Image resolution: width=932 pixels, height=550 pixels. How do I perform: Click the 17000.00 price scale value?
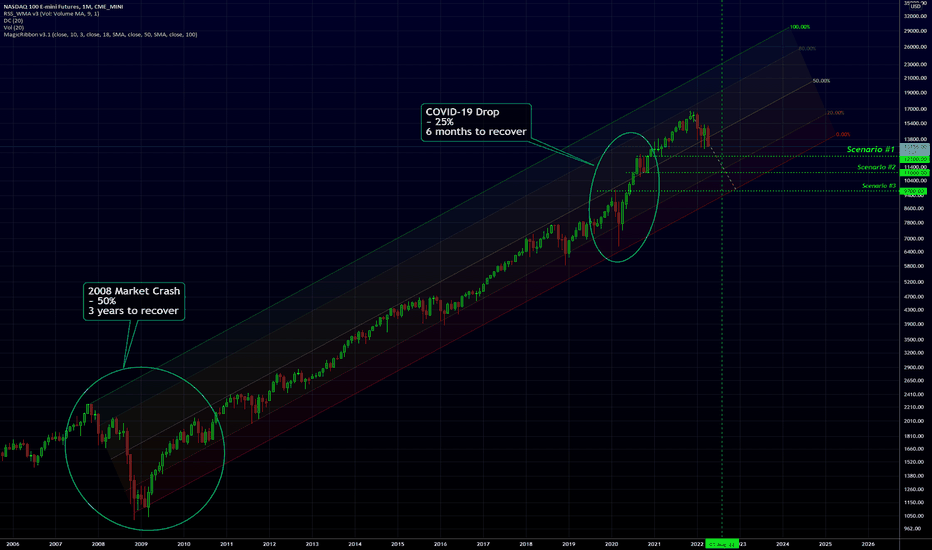tap(915, 109)
